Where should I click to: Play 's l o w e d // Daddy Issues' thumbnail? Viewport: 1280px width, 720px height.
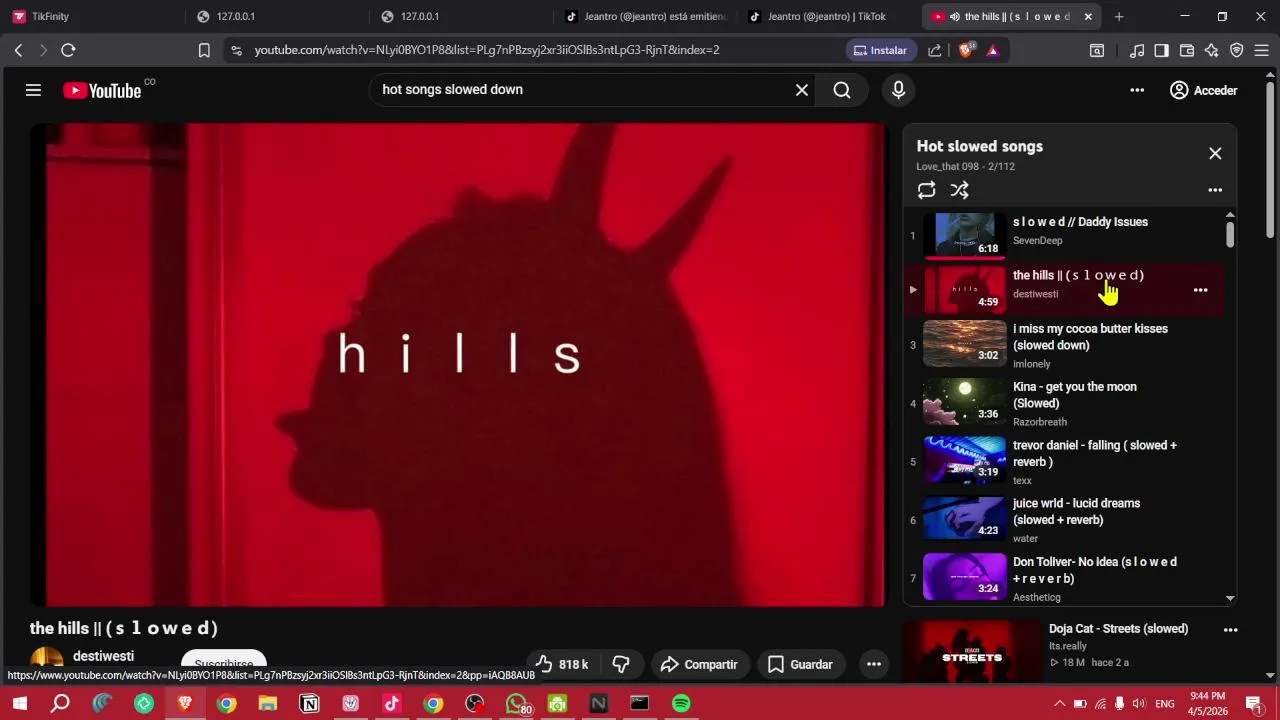click(964, 235)
